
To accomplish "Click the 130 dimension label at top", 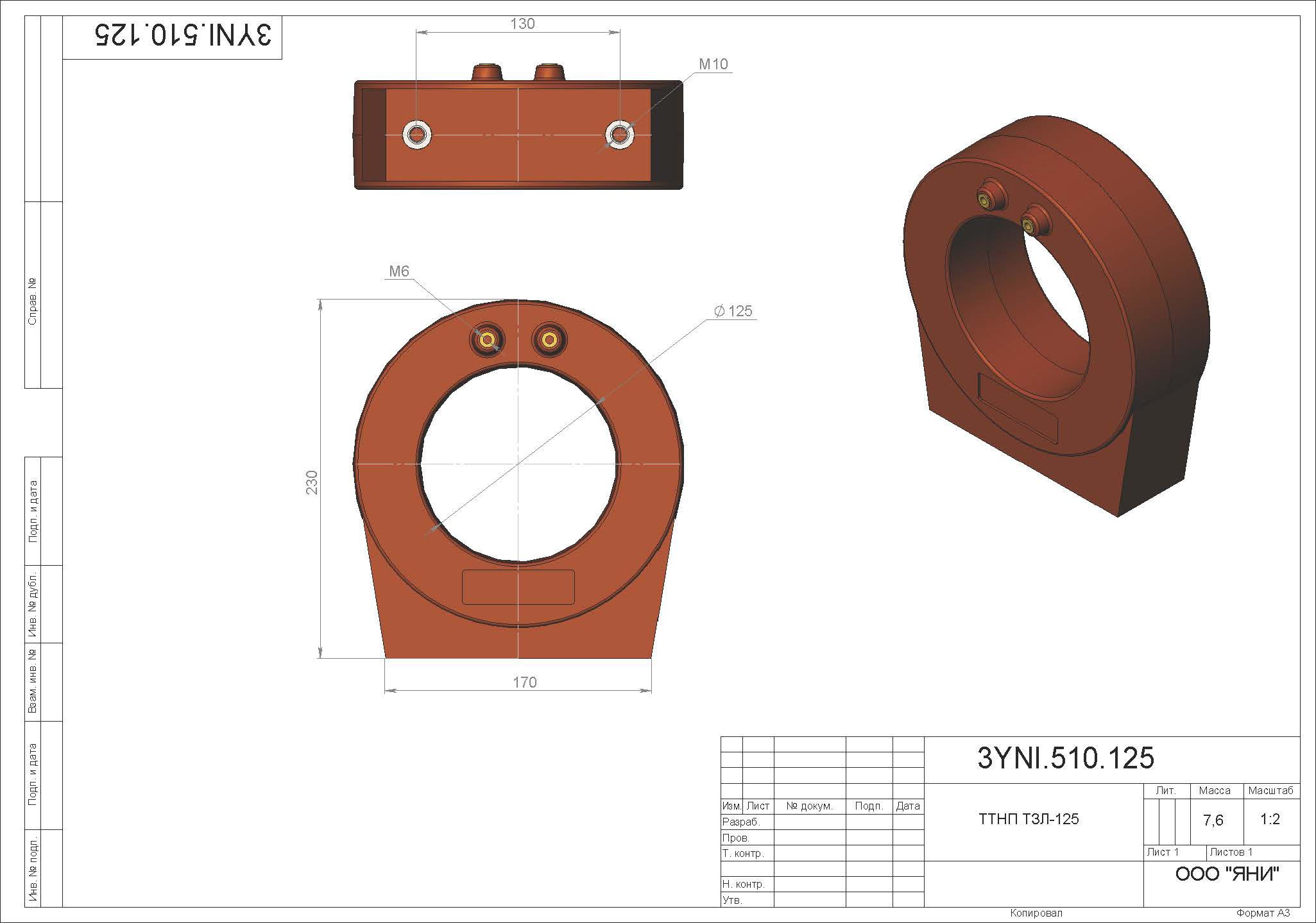I will 522,24.
